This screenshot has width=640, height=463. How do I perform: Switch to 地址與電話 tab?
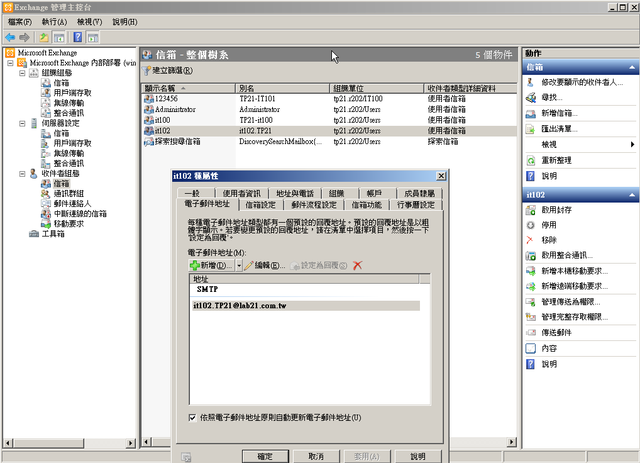(x=295, y=194)
